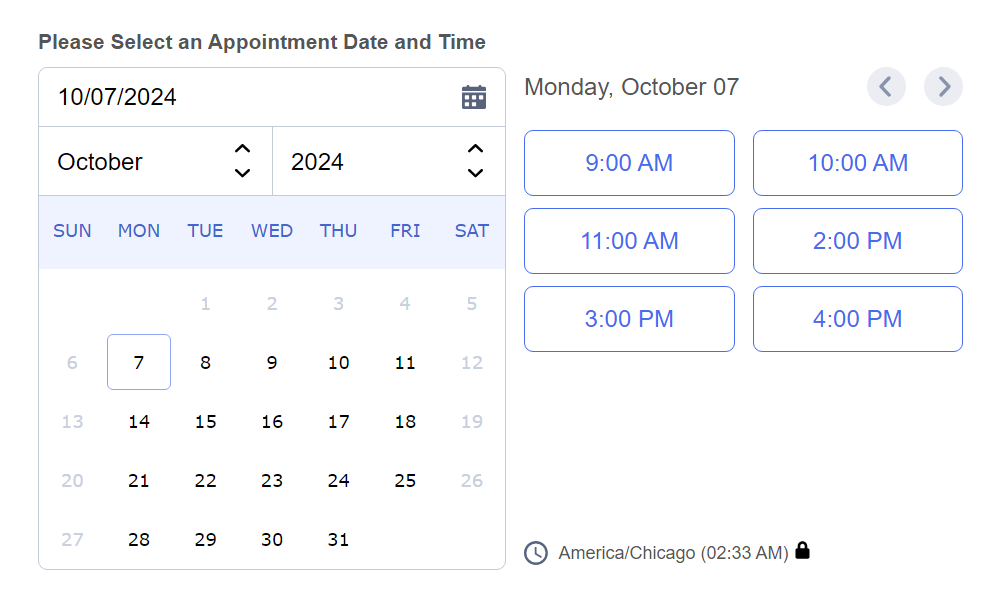Choose October 23 in calendar
The width and height of the screenshot is (1002, 616).
[x=272, y=481]
